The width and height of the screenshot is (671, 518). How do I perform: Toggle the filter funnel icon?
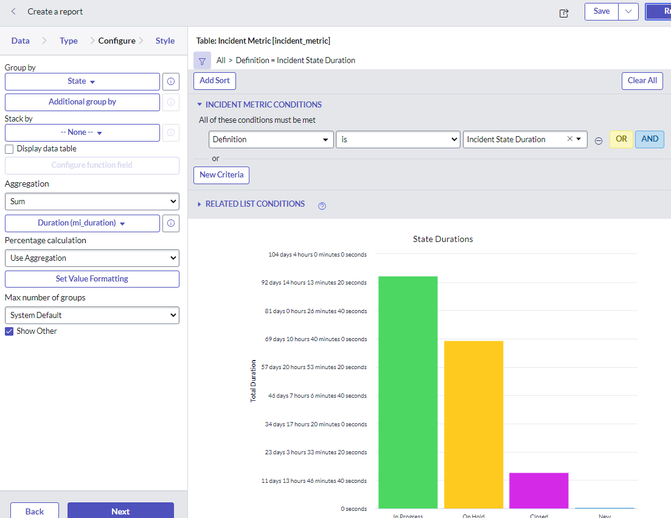(x=202, y=61)
